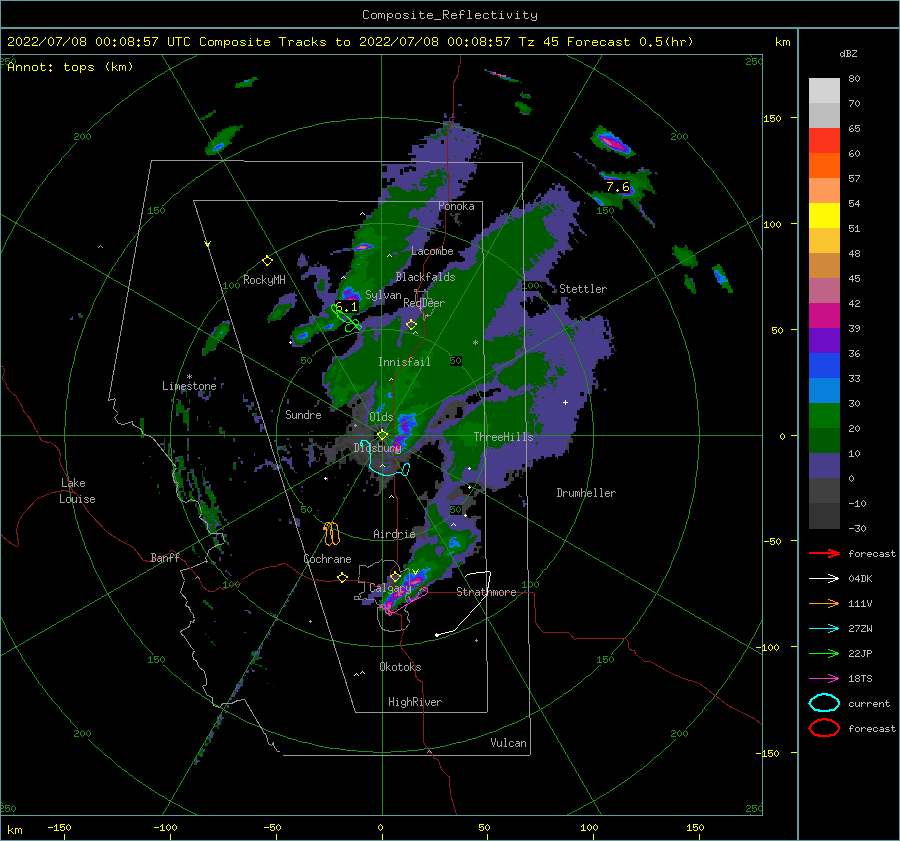900x841 pixels.
Task: Select the yellow diamond marker below RedDeer
Action: coord(411,325)
